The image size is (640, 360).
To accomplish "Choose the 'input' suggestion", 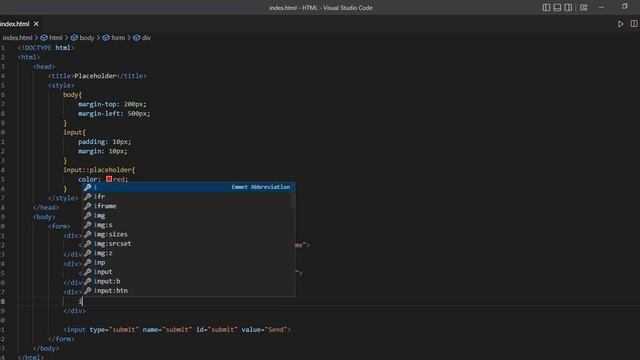I will (189, 271).
